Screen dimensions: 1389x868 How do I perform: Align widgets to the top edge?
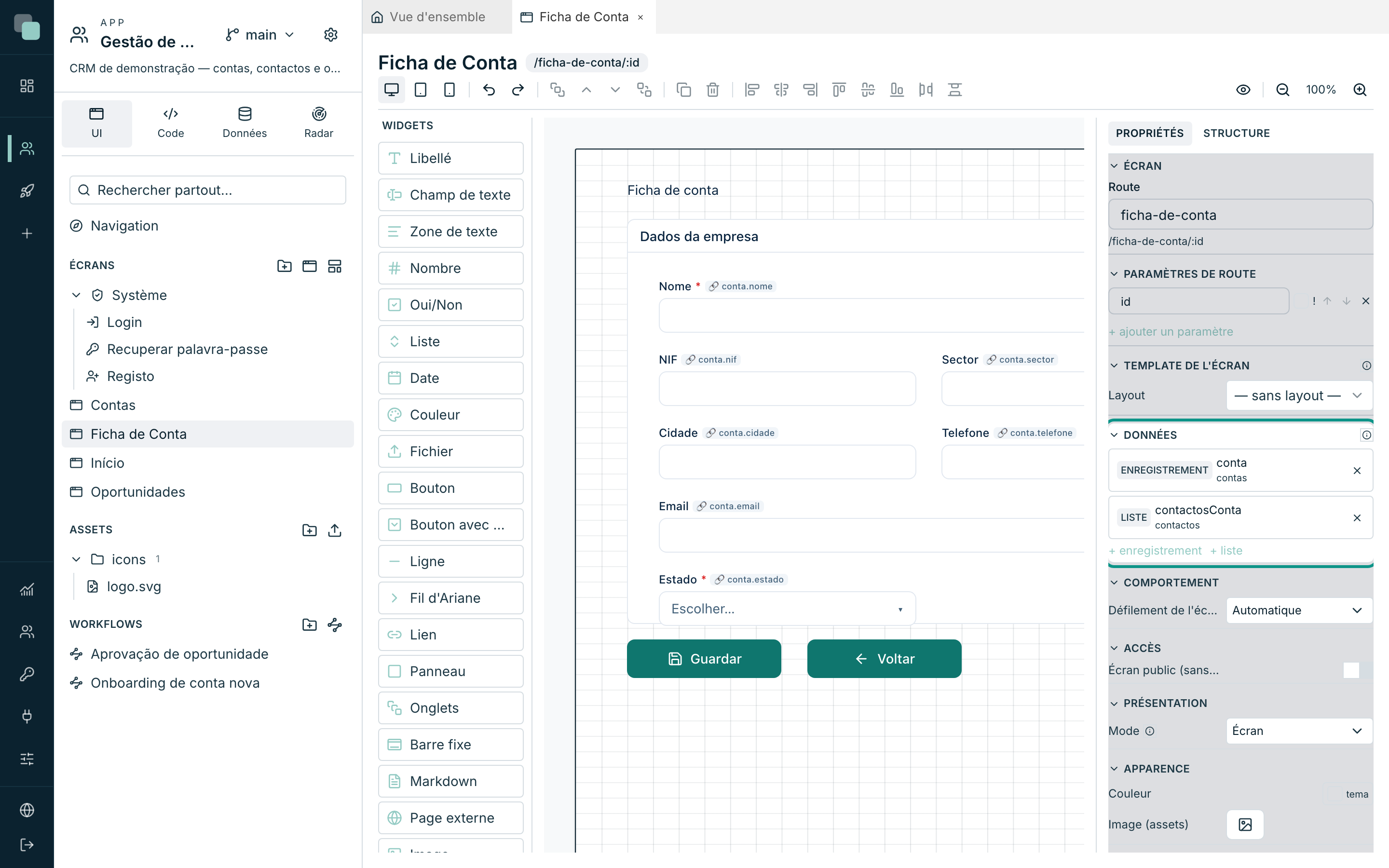point(839,90)
